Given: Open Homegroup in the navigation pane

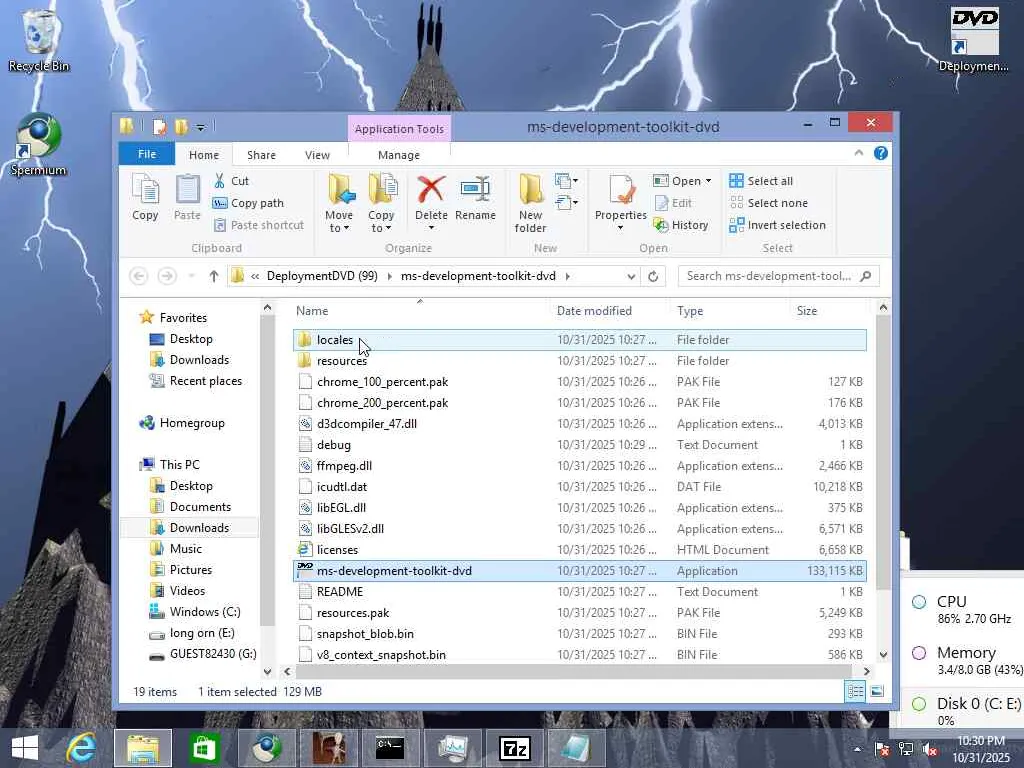Looking at the screenshot, I should coord(191,423).
